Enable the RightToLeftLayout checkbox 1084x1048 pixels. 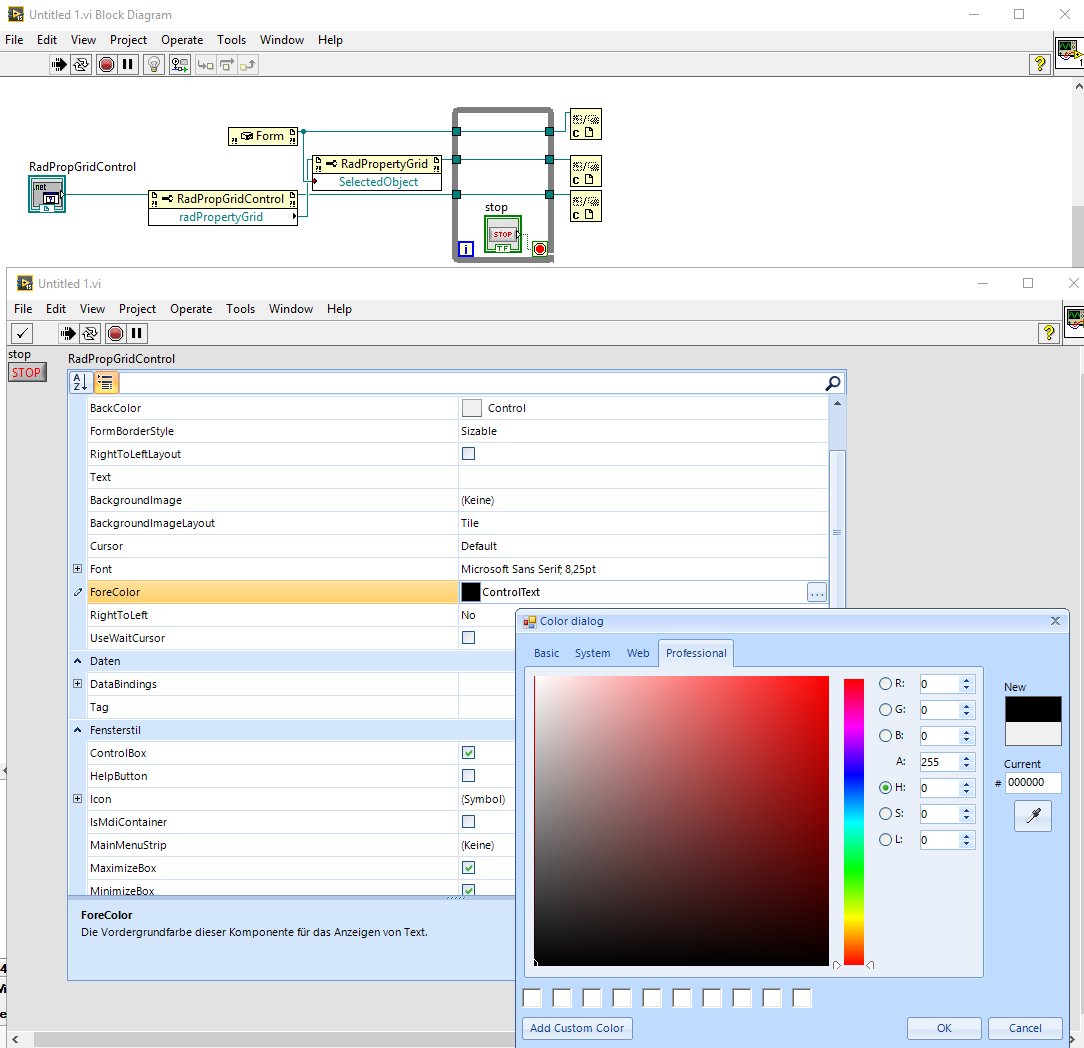click(468, 454)
